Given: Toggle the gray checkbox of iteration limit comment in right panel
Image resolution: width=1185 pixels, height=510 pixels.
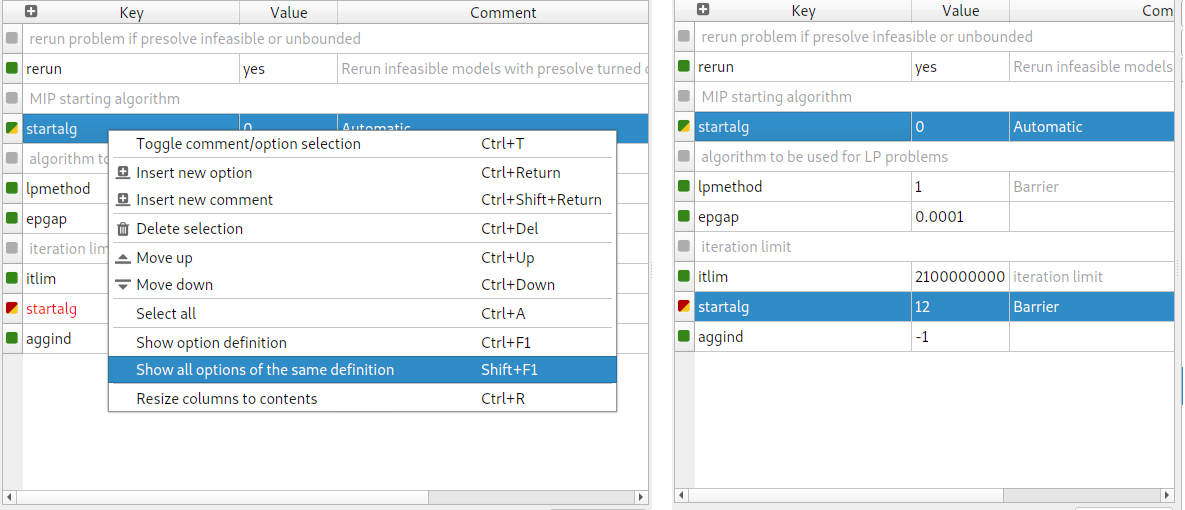Looking at the screenshot, I should click(684, 247).
